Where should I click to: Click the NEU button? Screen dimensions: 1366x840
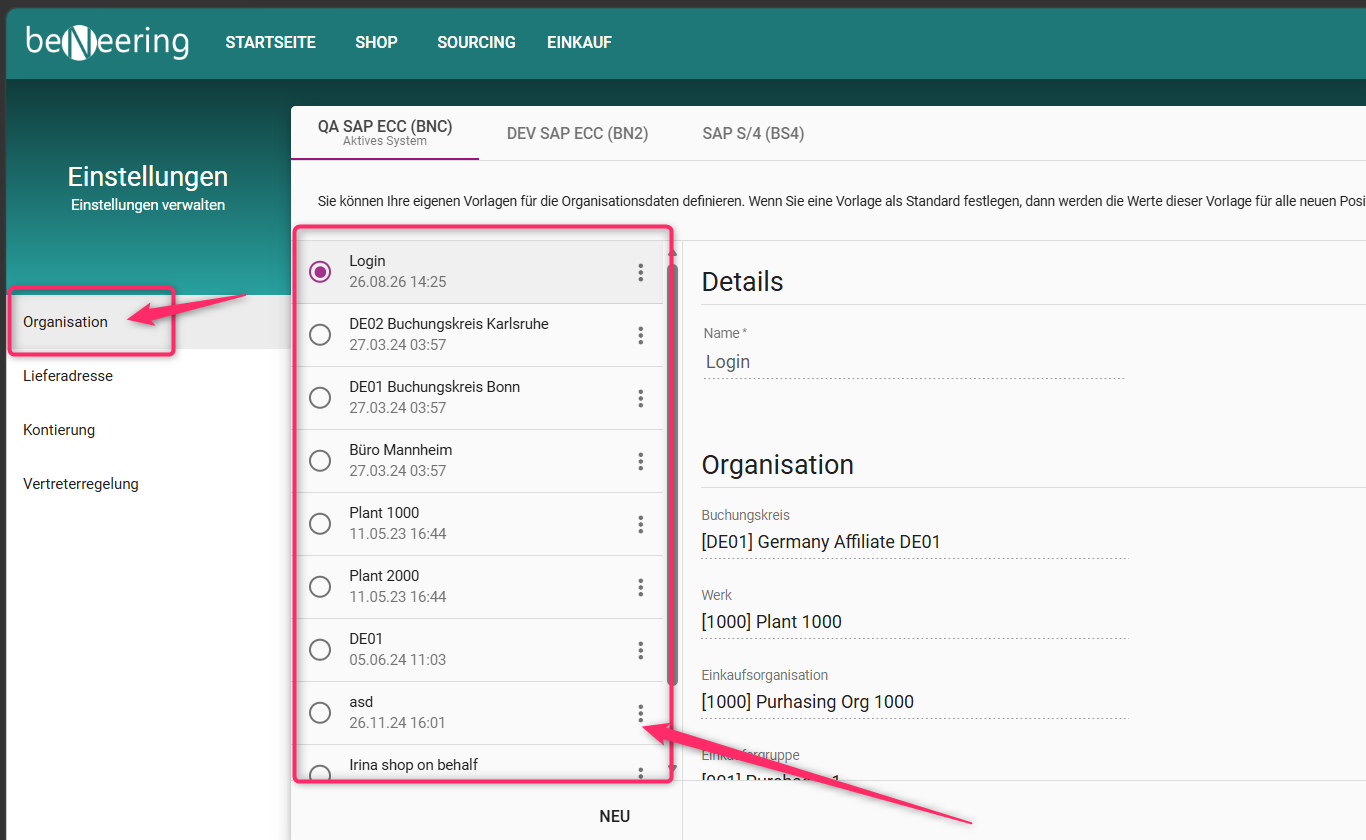(615, 816)
